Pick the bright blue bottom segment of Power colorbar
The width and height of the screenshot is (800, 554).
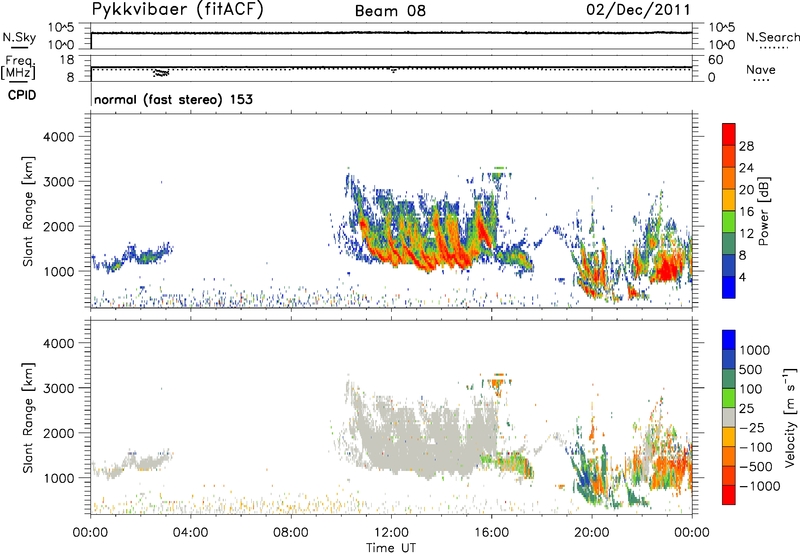[729, 287]
